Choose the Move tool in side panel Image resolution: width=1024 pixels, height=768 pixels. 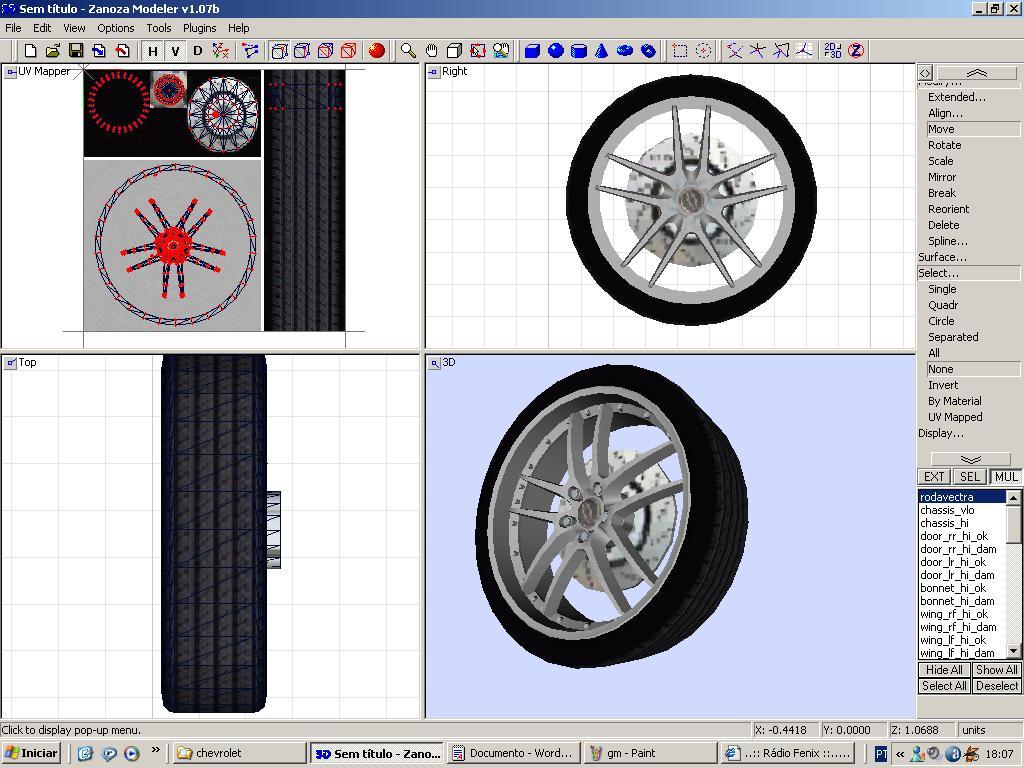tap(973, 129)
